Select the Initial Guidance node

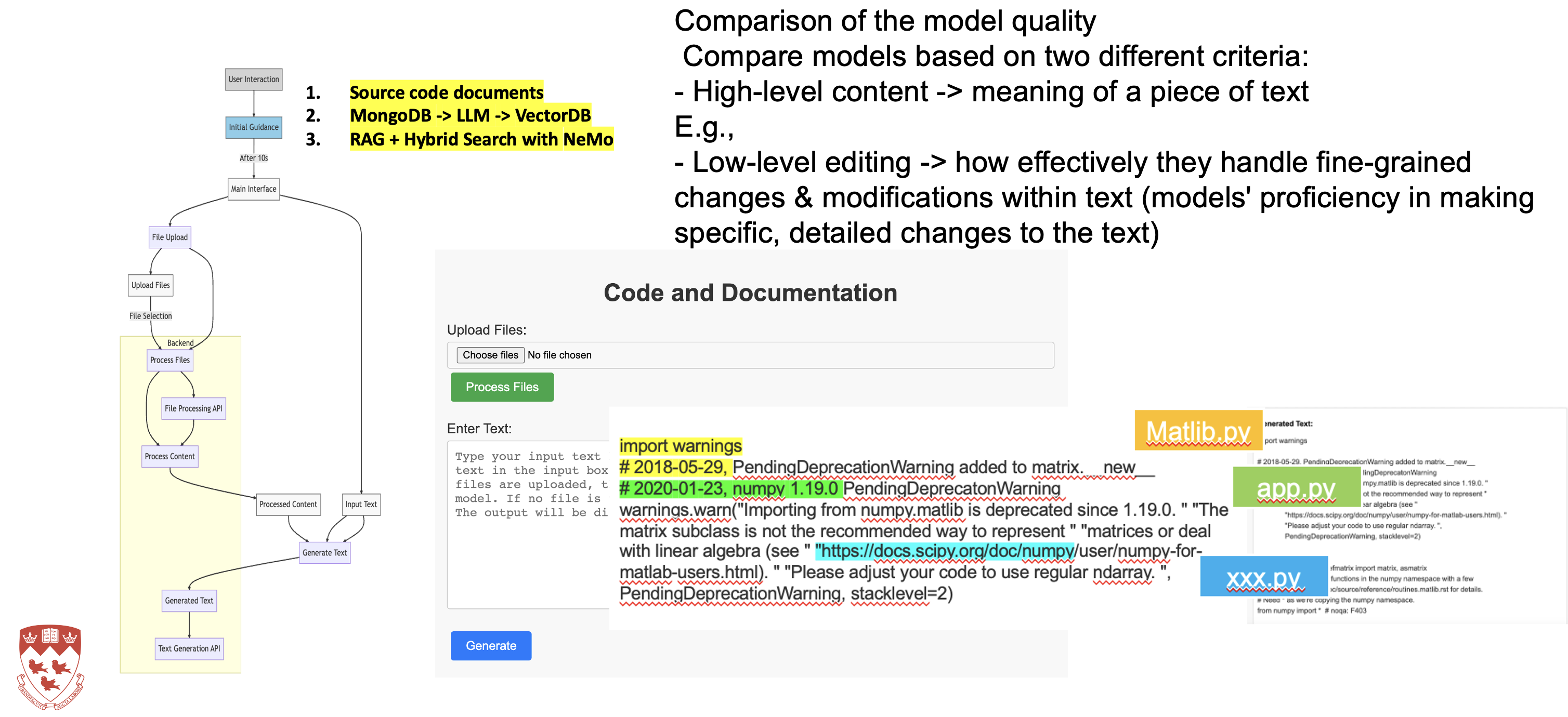(x=253, y=128)
